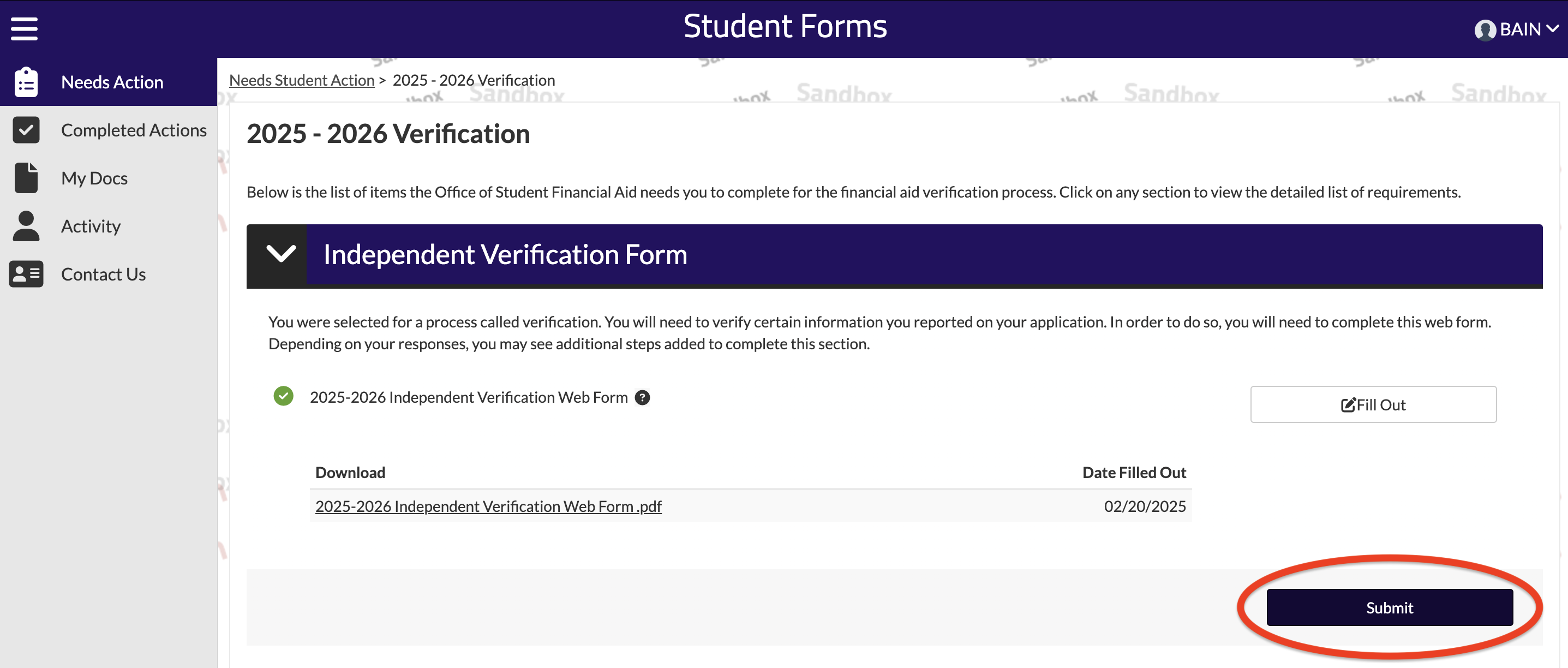This screenshot has height=668, width=1568.
Task: Download the Independent Verification Web Form PDF
Action: click(x=488, y=506)
